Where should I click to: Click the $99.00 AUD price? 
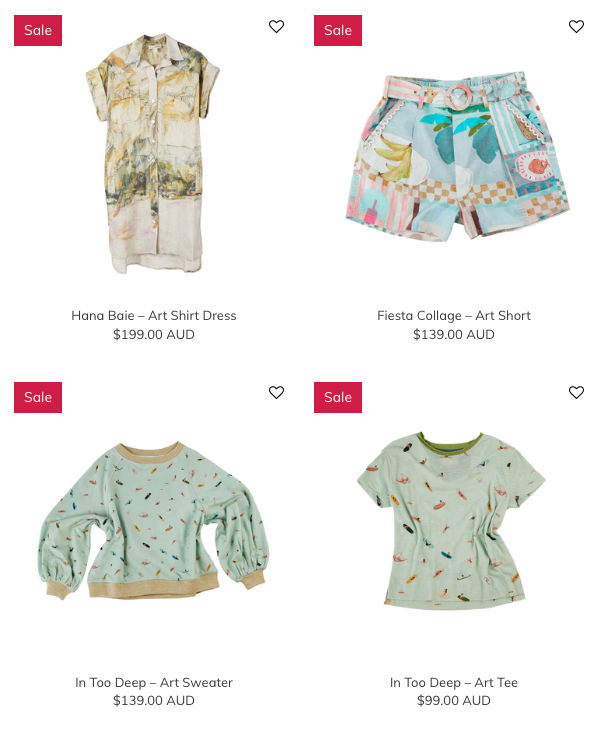coord(454,700)
